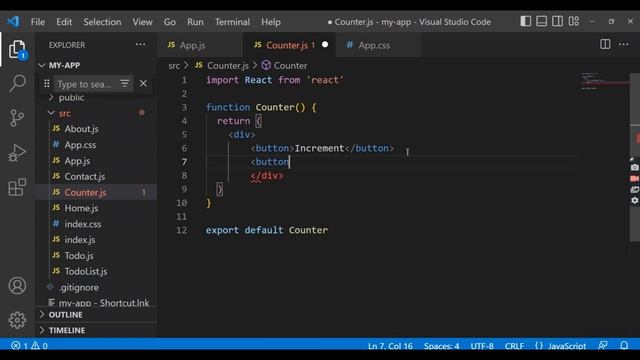Open the File menu

click(x=38, y=22)
